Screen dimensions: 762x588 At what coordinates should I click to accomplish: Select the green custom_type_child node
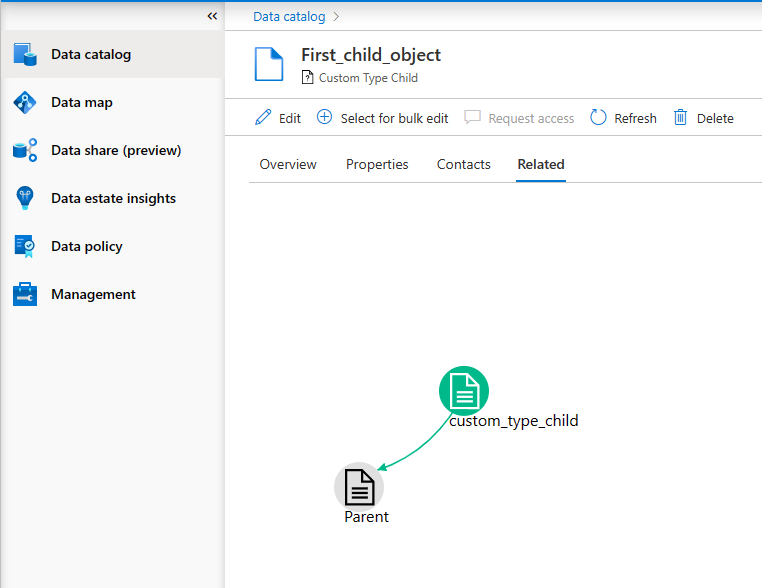(464, 390)
